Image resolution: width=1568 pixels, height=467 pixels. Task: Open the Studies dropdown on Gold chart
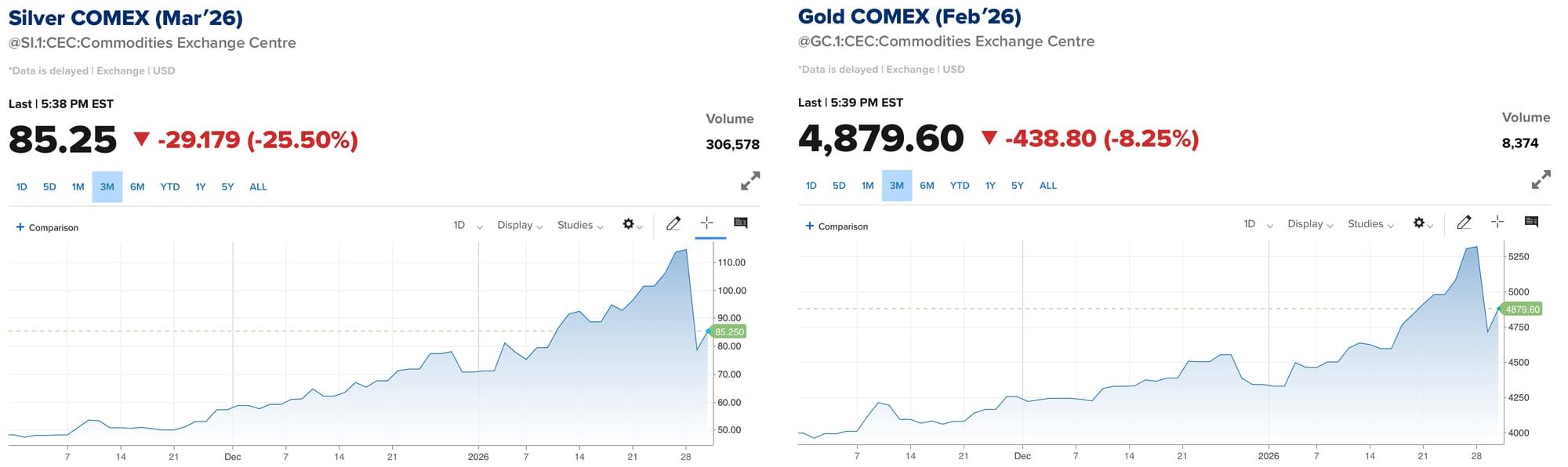click(x=1370, y=224)
